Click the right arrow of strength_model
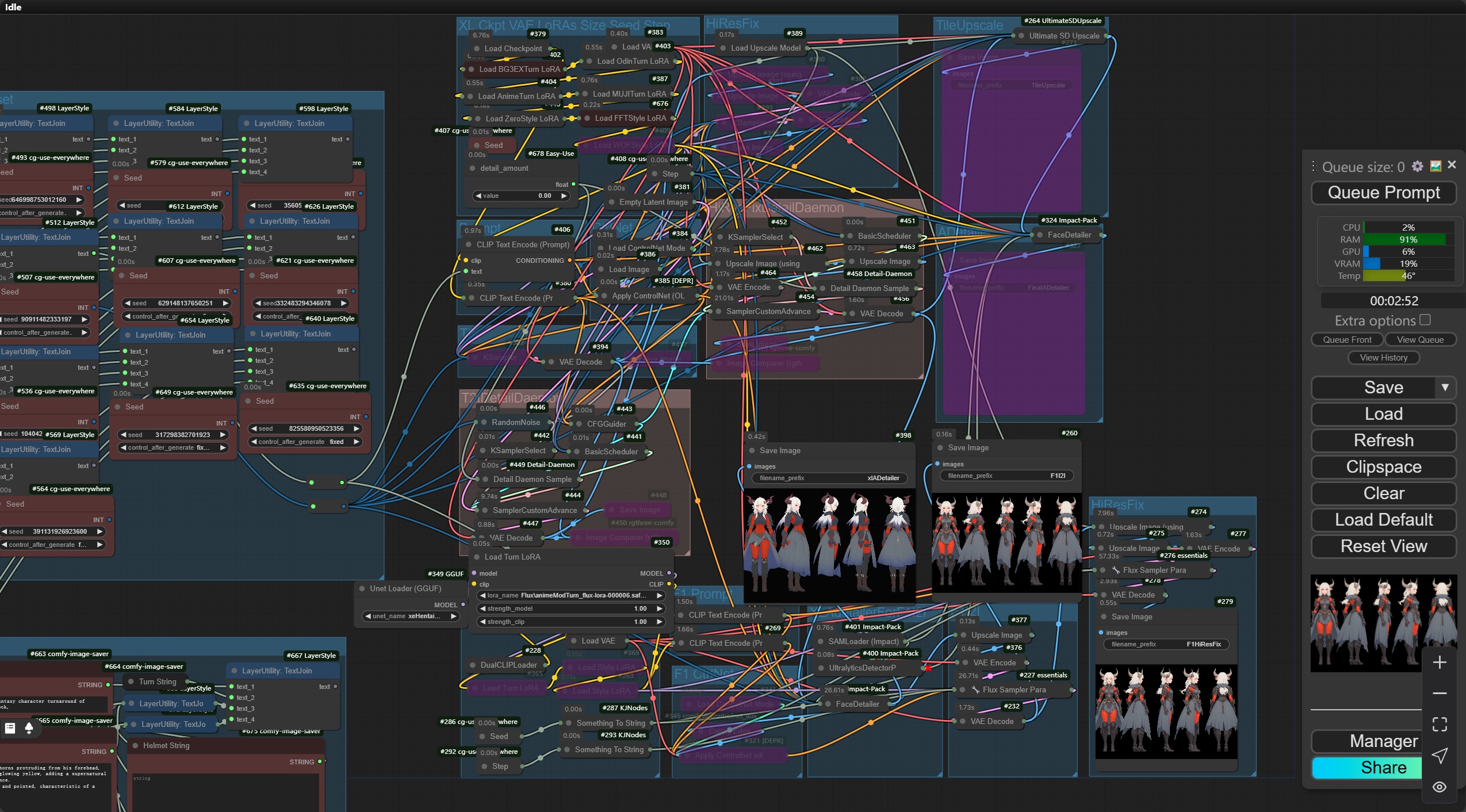The width and height of the screenshot is (1466, 812). (x=659, y=608)
